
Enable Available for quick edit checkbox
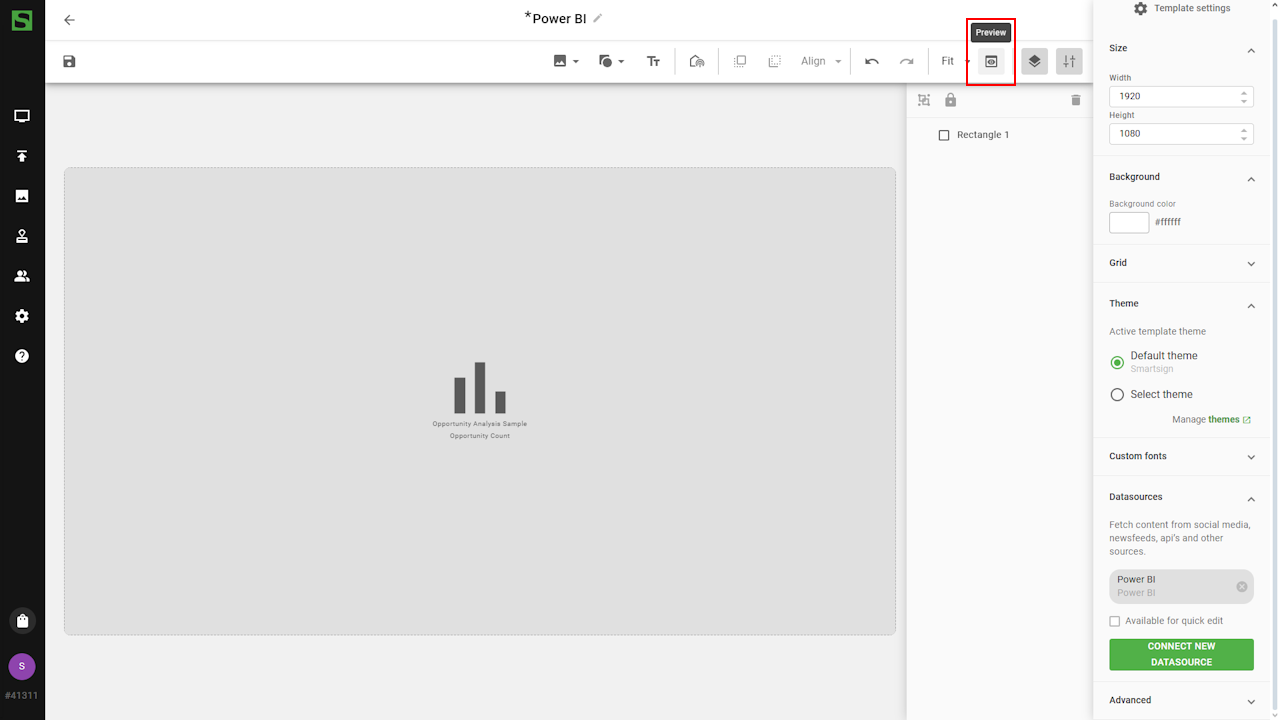coord(1115,621)
